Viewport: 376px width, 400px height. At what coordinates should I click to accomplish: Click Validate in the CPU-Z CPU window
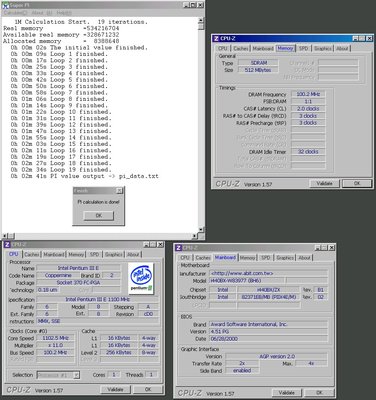click(115, 389)
